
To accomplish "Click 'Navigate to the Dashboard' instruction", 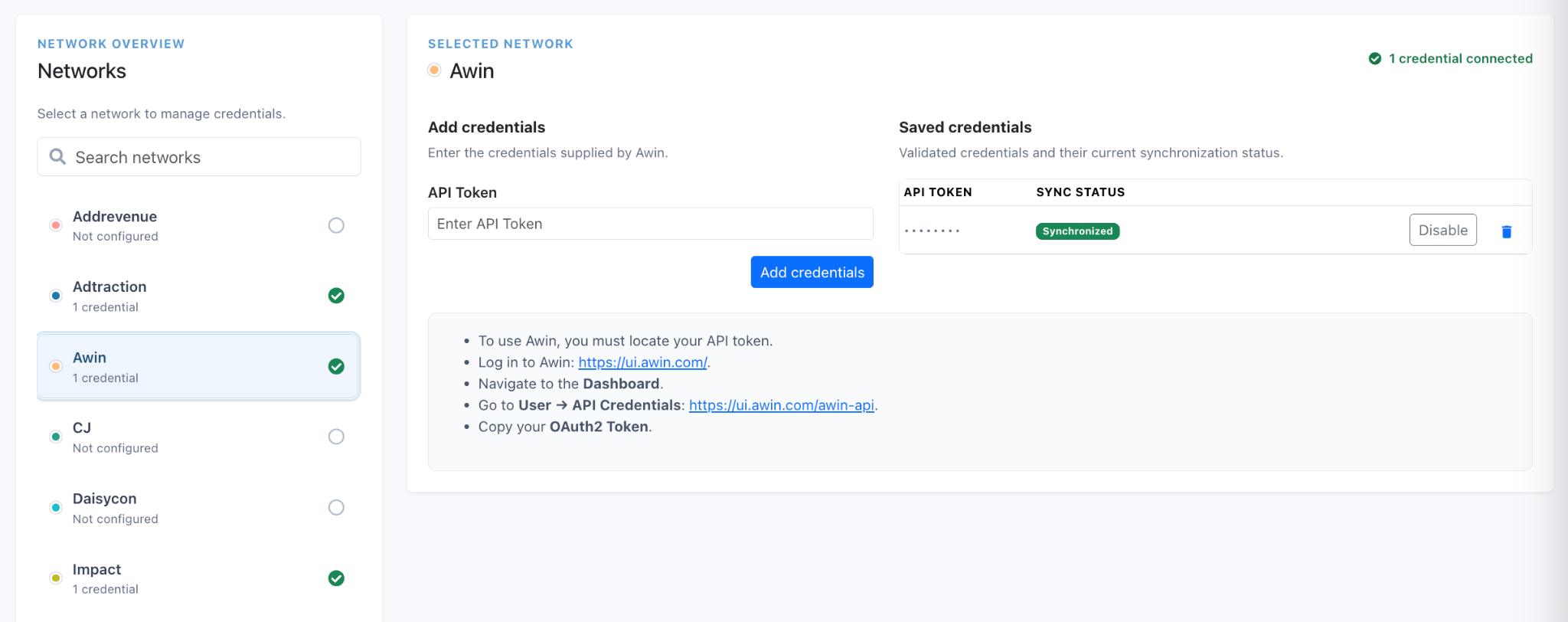I will click(x=570, y=384).
